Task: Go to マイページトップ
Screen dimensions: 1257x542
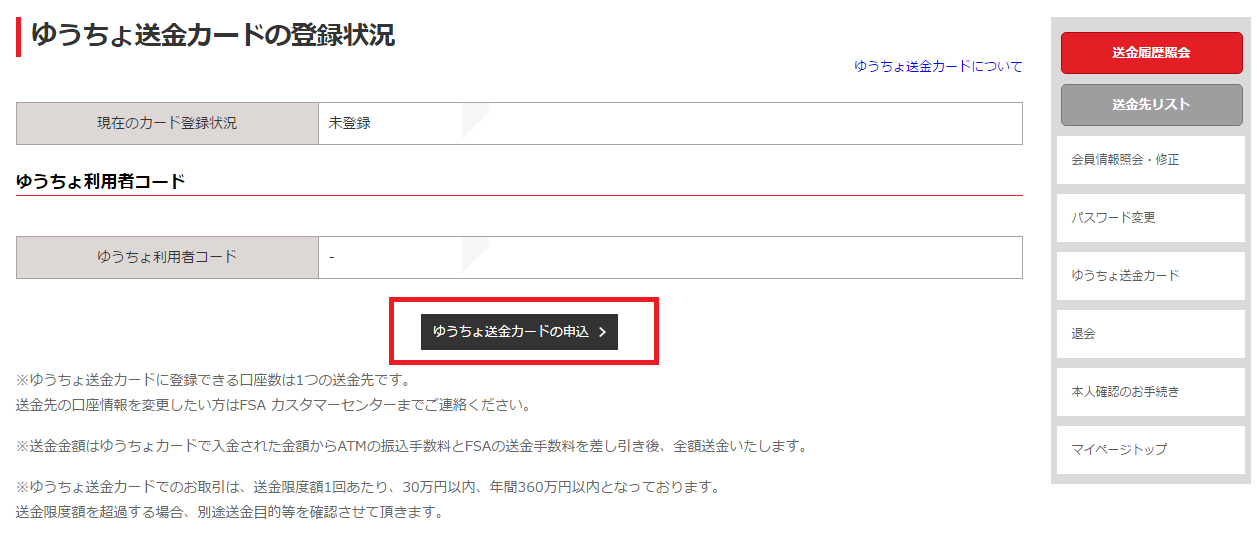Action: pos(1151,449)
